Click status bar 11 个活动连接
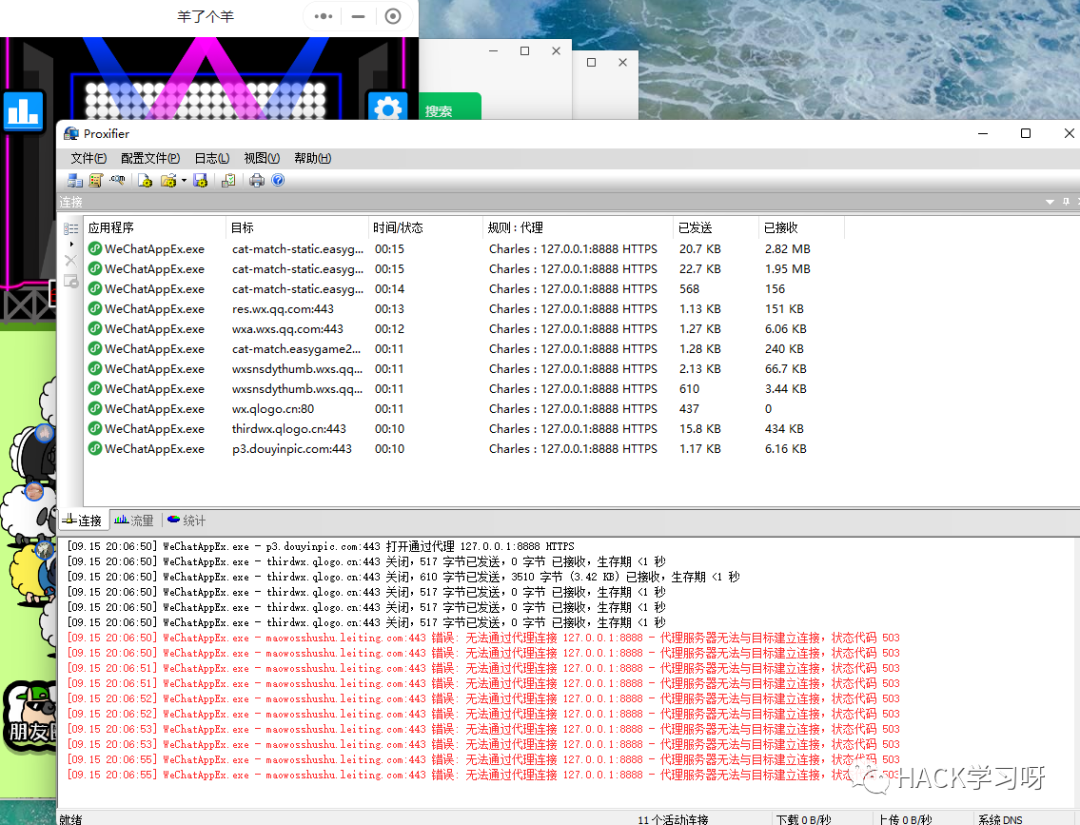Screen dimensions: 1080x825 pos(673,819)
